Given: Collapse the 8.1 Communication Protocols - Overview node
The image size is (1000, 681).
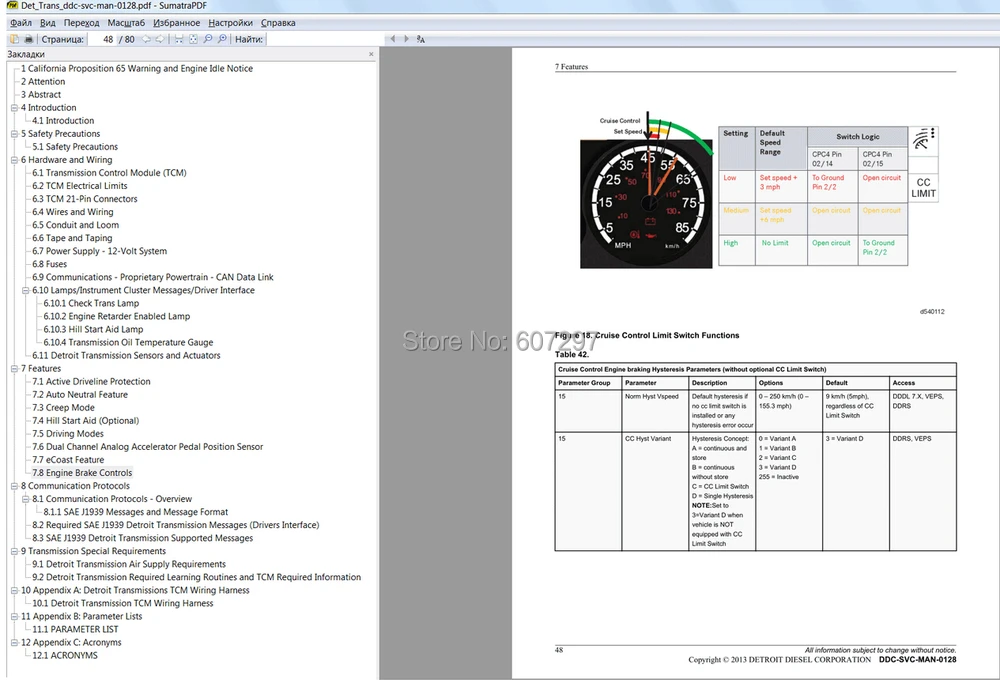Looking at the screenshot, I should click(26, 499).
